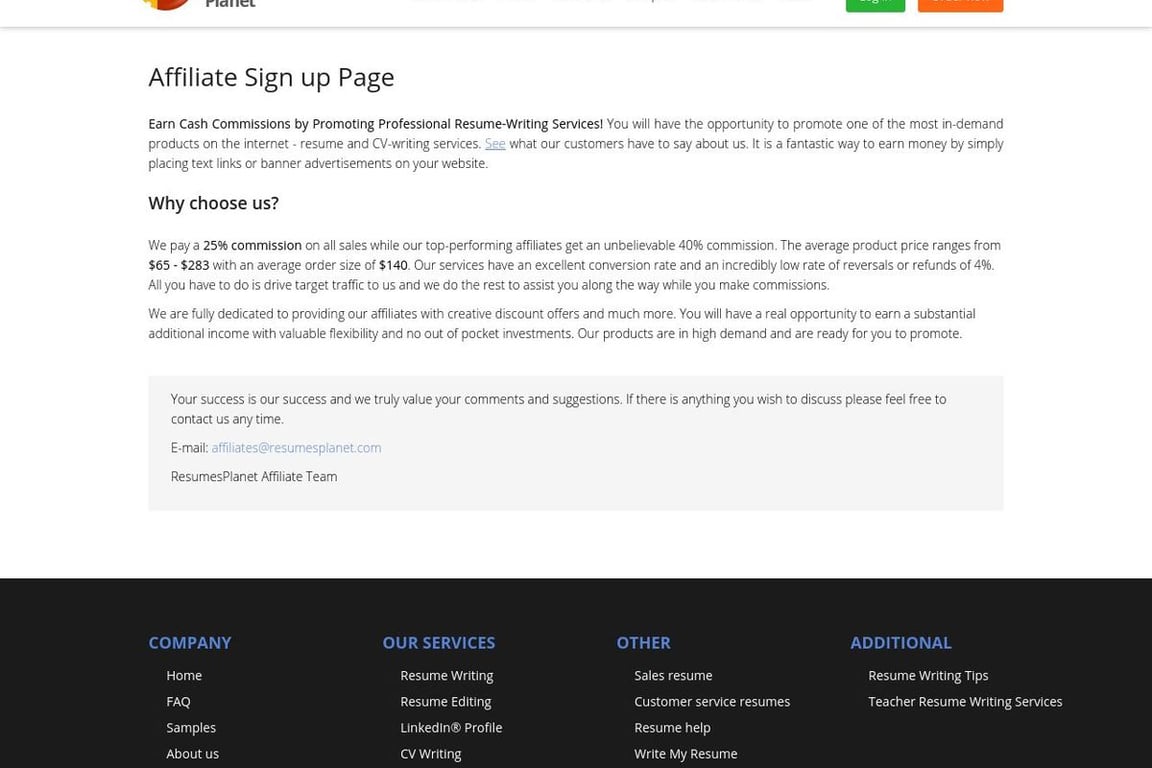Open the LinkedIn® Profile service link
This screenshot has height=768, width=1152.
point(451,728)
